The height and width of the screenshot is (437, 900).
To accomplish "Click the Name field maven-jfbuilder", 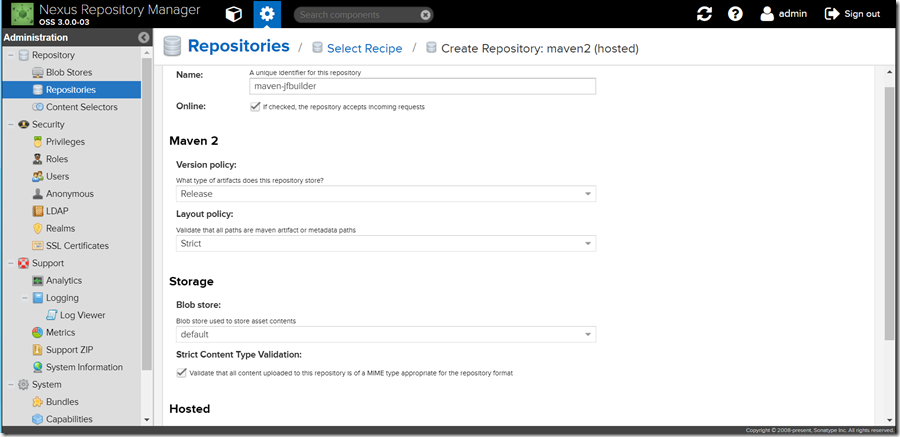I will [x=422, y=86].
